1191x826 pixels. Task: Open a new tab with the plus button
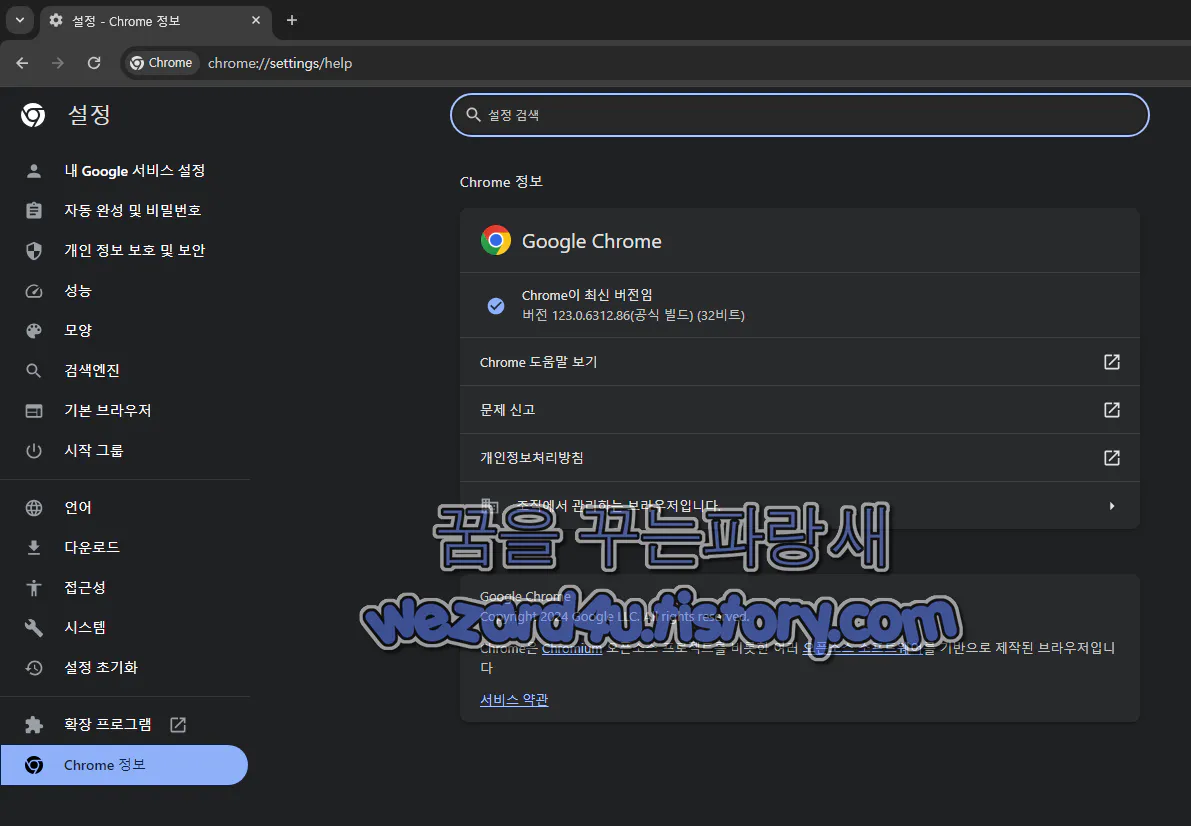click(292, 21)
